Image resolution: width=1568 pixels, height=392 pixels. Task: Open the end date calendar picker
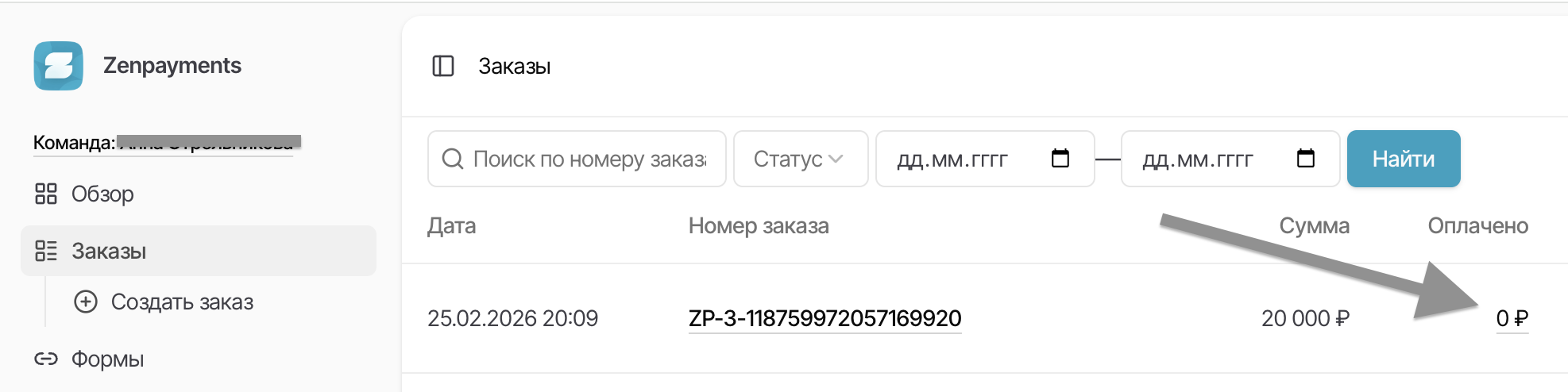coord(1306,159)
